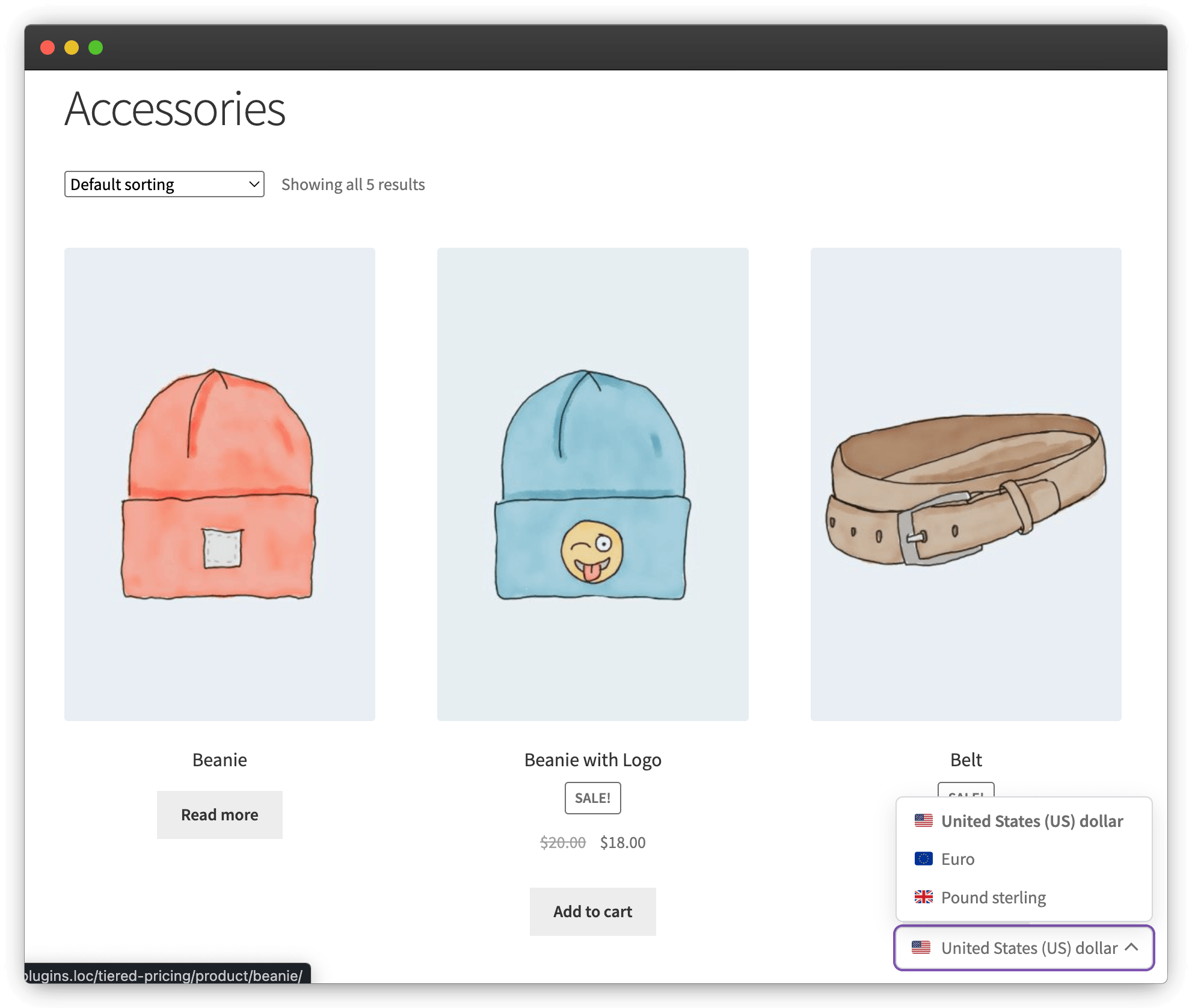Screen dimensions: 1192x1008
Task: Click the Showing all 5 results text
Action: coord(353,184)
